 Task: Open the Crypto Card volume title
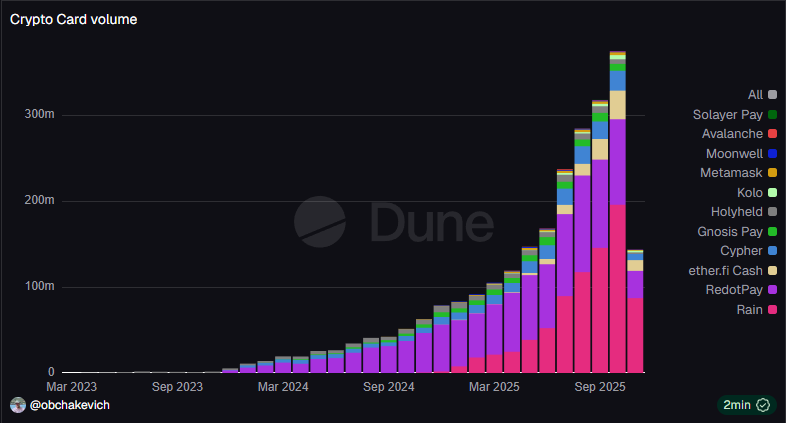(x=67, y=20)
